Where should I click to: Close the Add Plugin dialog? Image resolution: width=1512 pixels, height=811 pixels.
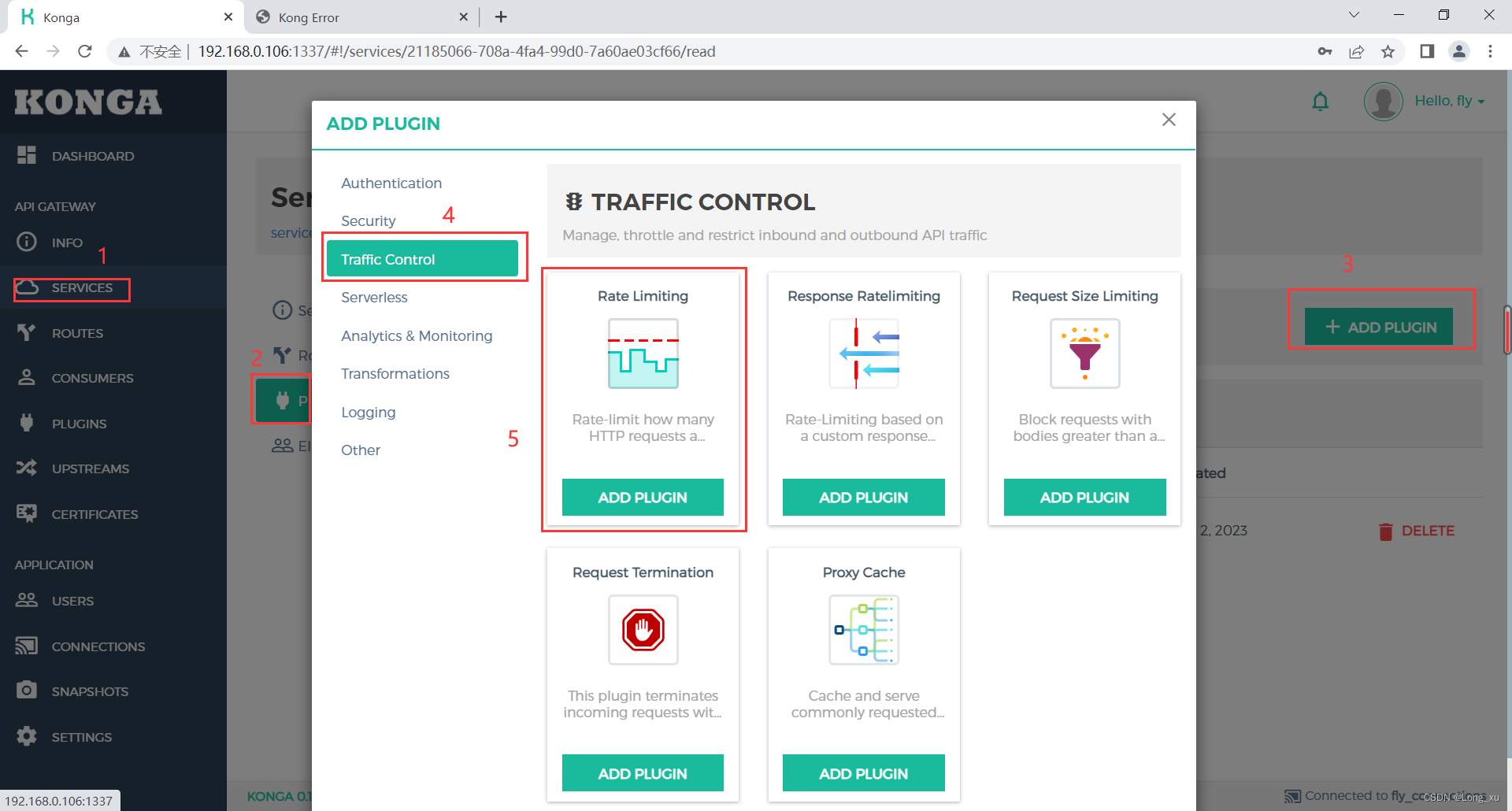coord(1169,120)
